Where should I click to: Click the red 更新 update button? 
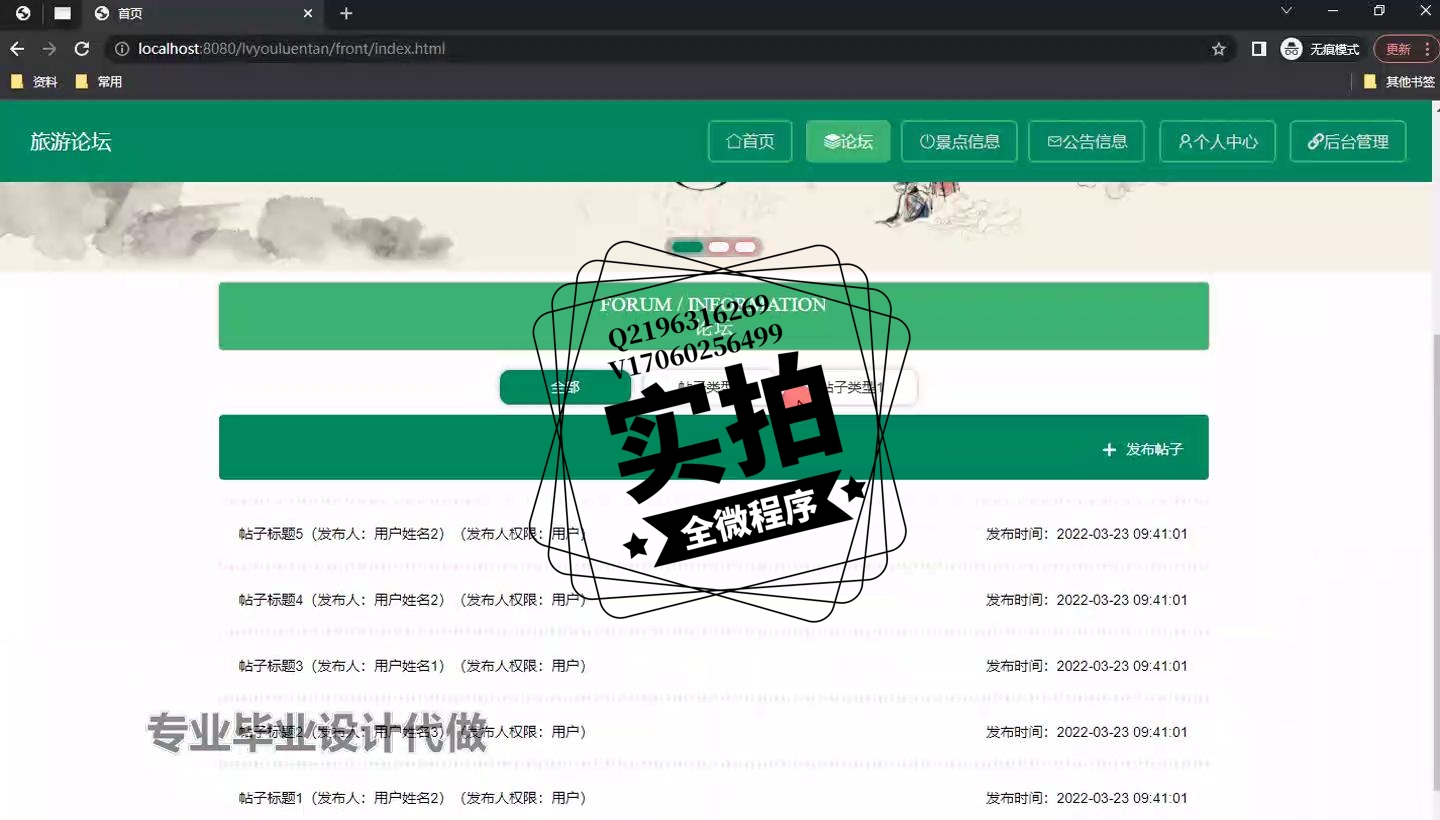point(1406,49)
